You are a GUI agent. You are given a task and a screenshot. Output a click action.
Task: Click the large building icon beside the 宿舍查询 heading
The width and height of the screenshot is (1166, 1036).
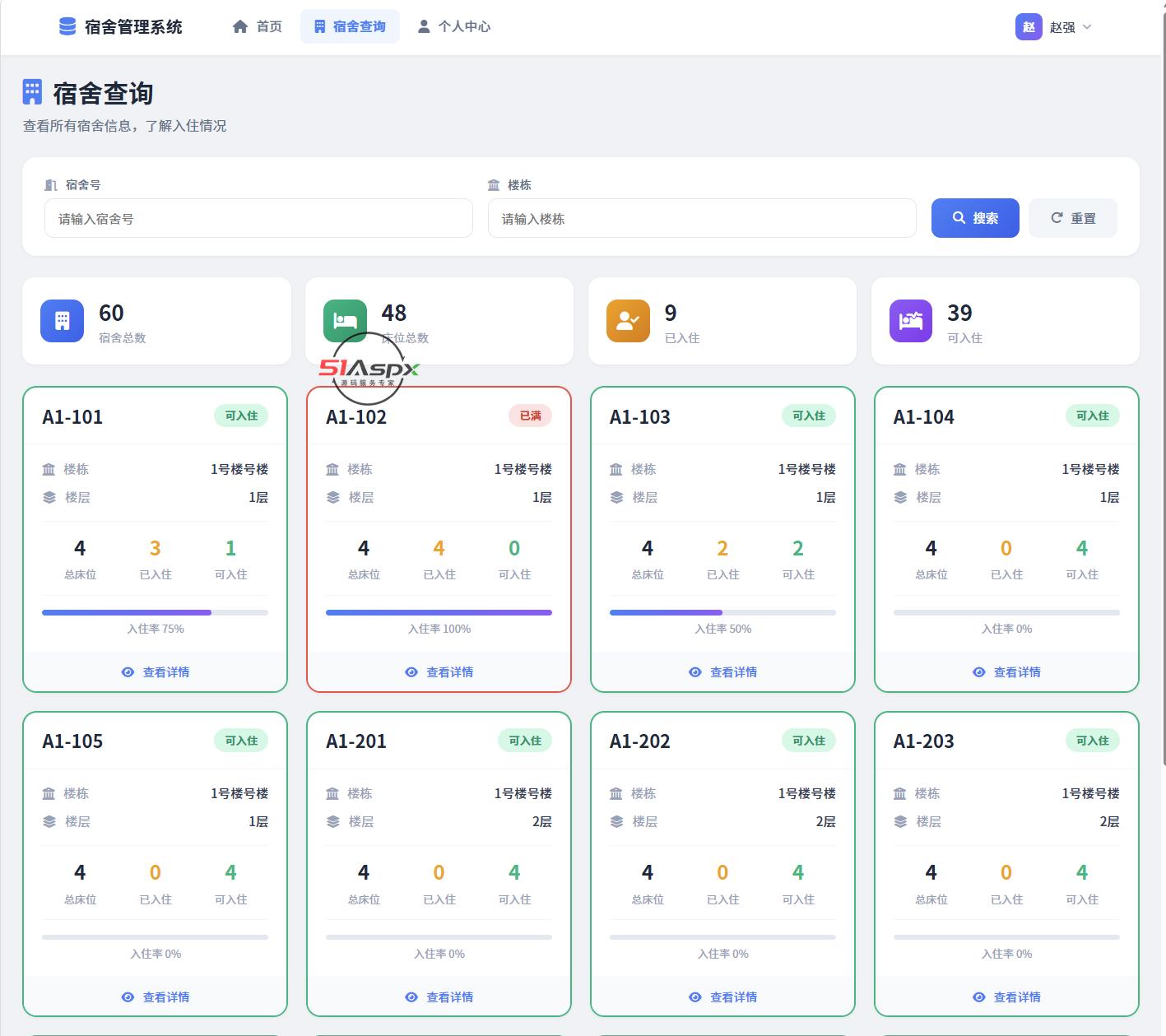point(32,92)
